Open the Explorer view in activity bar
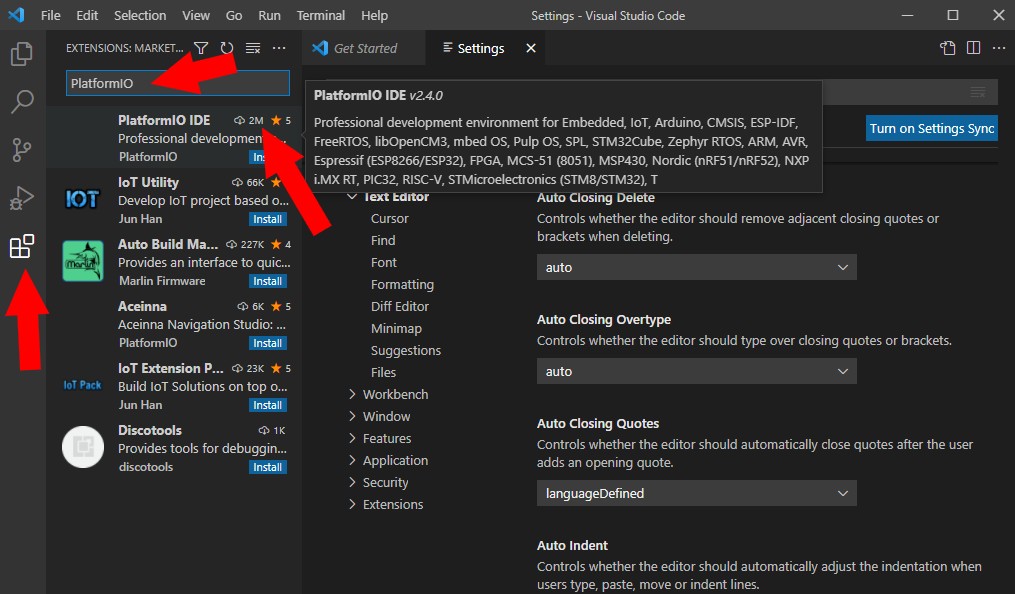The width and height of the screenshot is (1015, 594). coord(22,54)
